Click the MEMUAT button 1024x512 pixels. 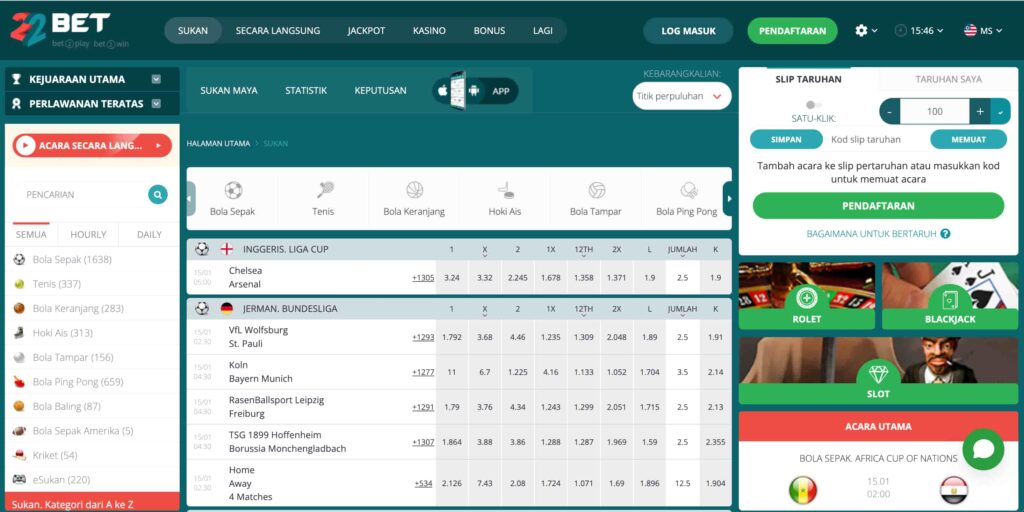[x=968, y=139]
